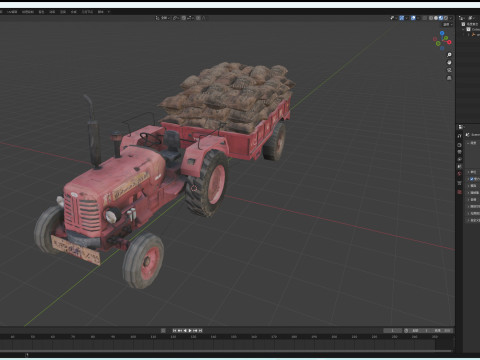Image resolution: width=480 pixels, height=360 pixels.
Task: Expand the Audio panel in properties
Action: pos(468,199)
